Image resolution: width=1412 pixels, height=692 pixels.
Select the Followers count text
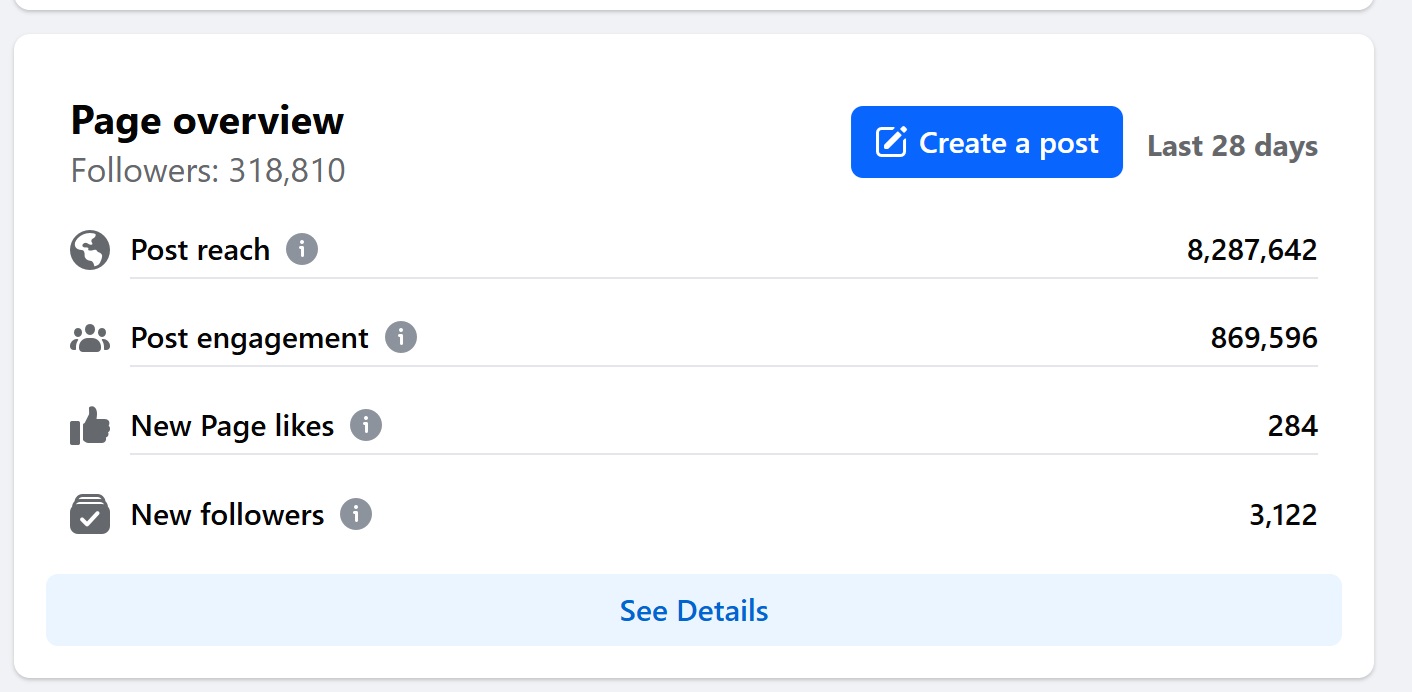(x=207, y=170)
